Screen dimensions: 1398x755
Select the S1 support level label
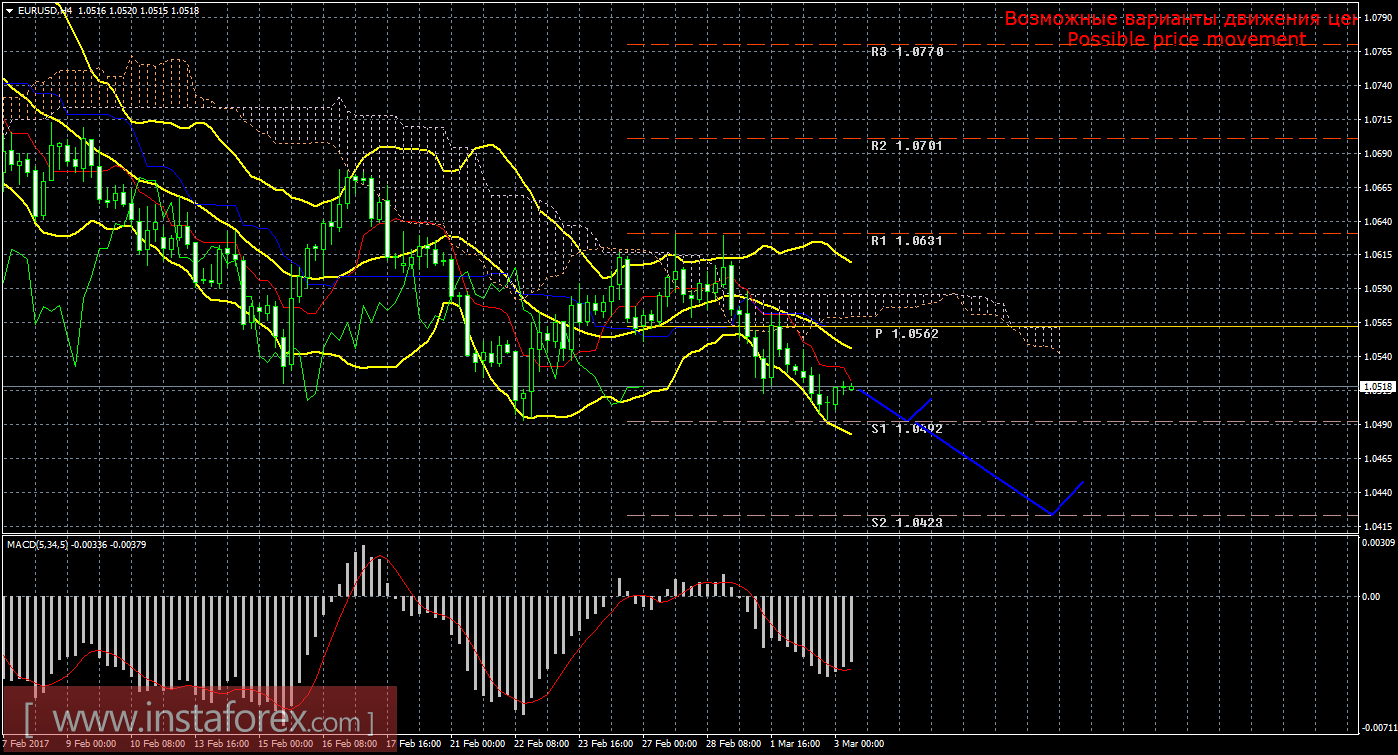[906, 428]
